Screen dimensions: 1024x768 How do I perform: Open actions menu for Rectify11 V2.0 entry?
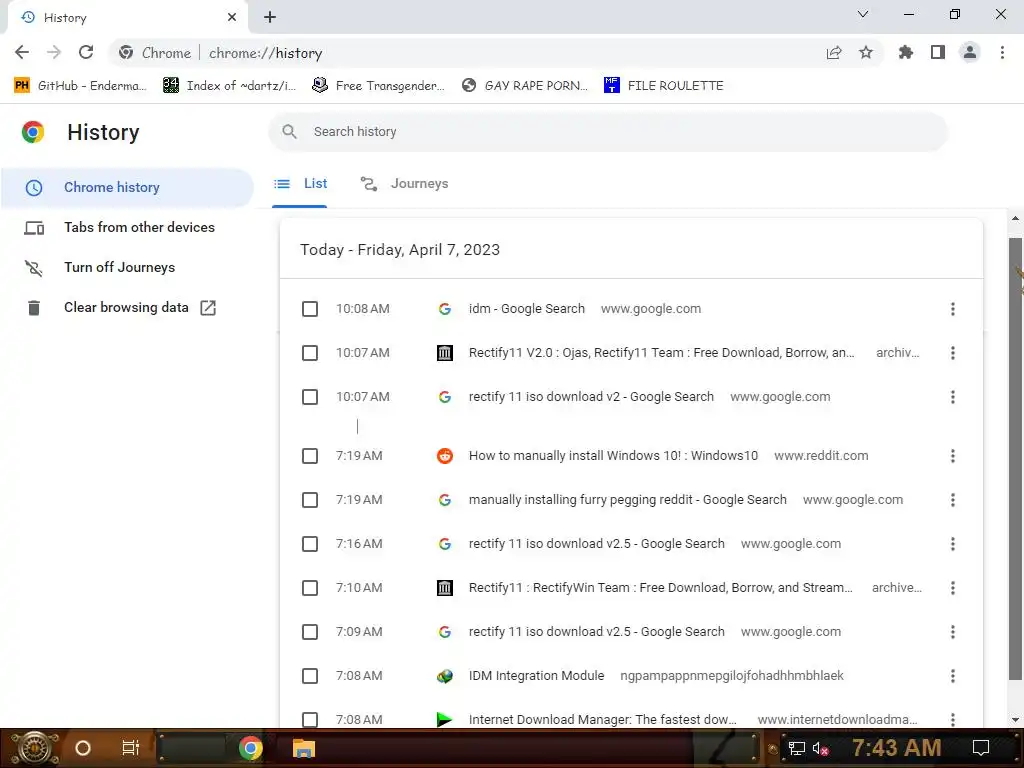(953, 353)
